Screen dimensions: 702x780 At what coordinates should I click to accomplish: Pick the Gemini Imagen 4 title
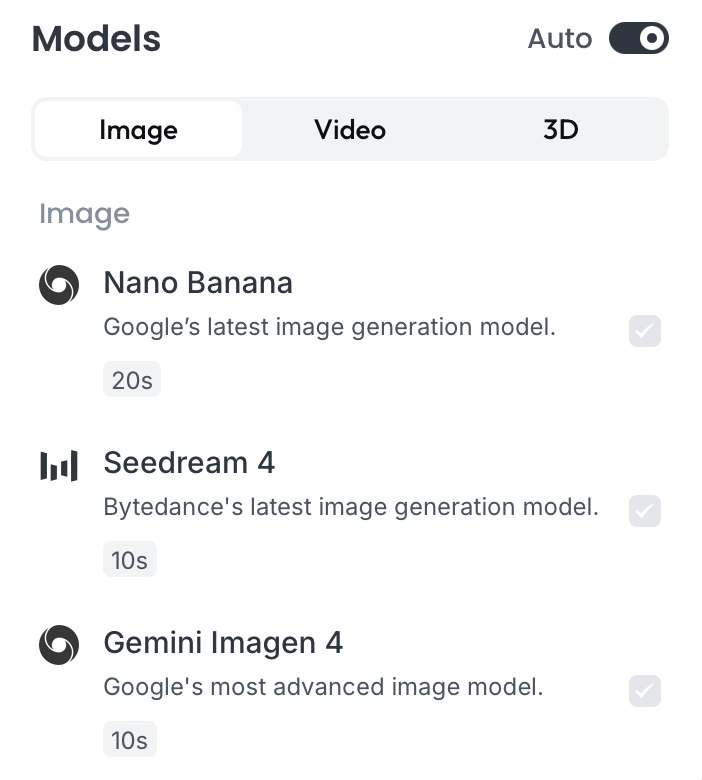coord(223,643)
